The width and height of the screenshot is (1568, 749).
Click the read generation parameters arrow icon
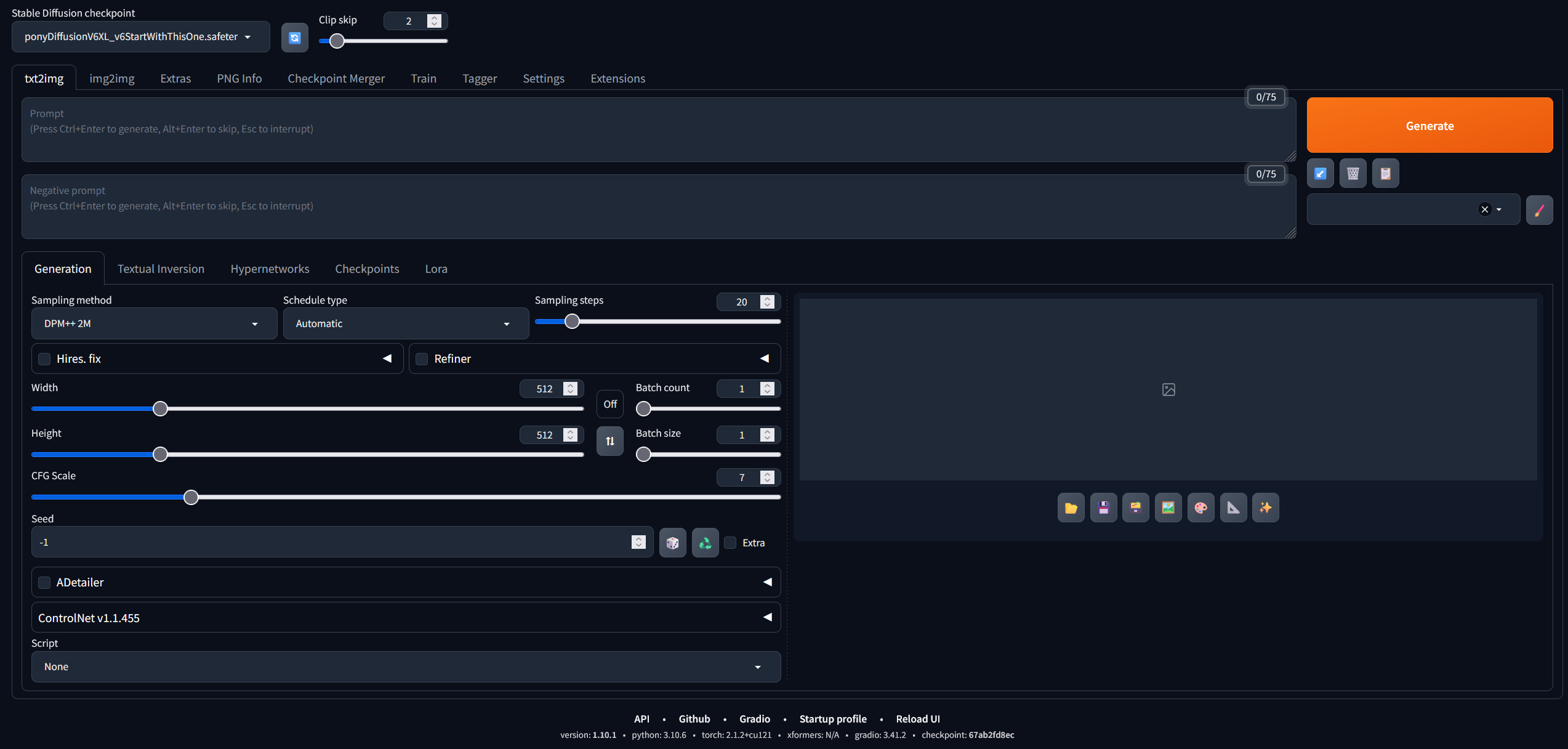[x=1320, y=174]
